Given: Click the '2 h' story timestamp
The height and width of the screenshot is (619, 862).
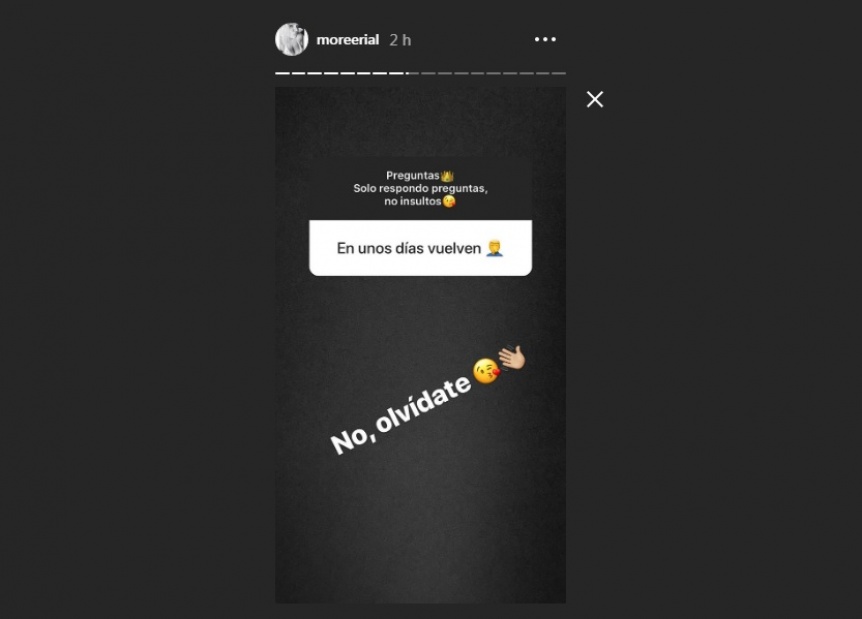Looking at the screenshot, I should pyautogui.click(x=400, y=40).
